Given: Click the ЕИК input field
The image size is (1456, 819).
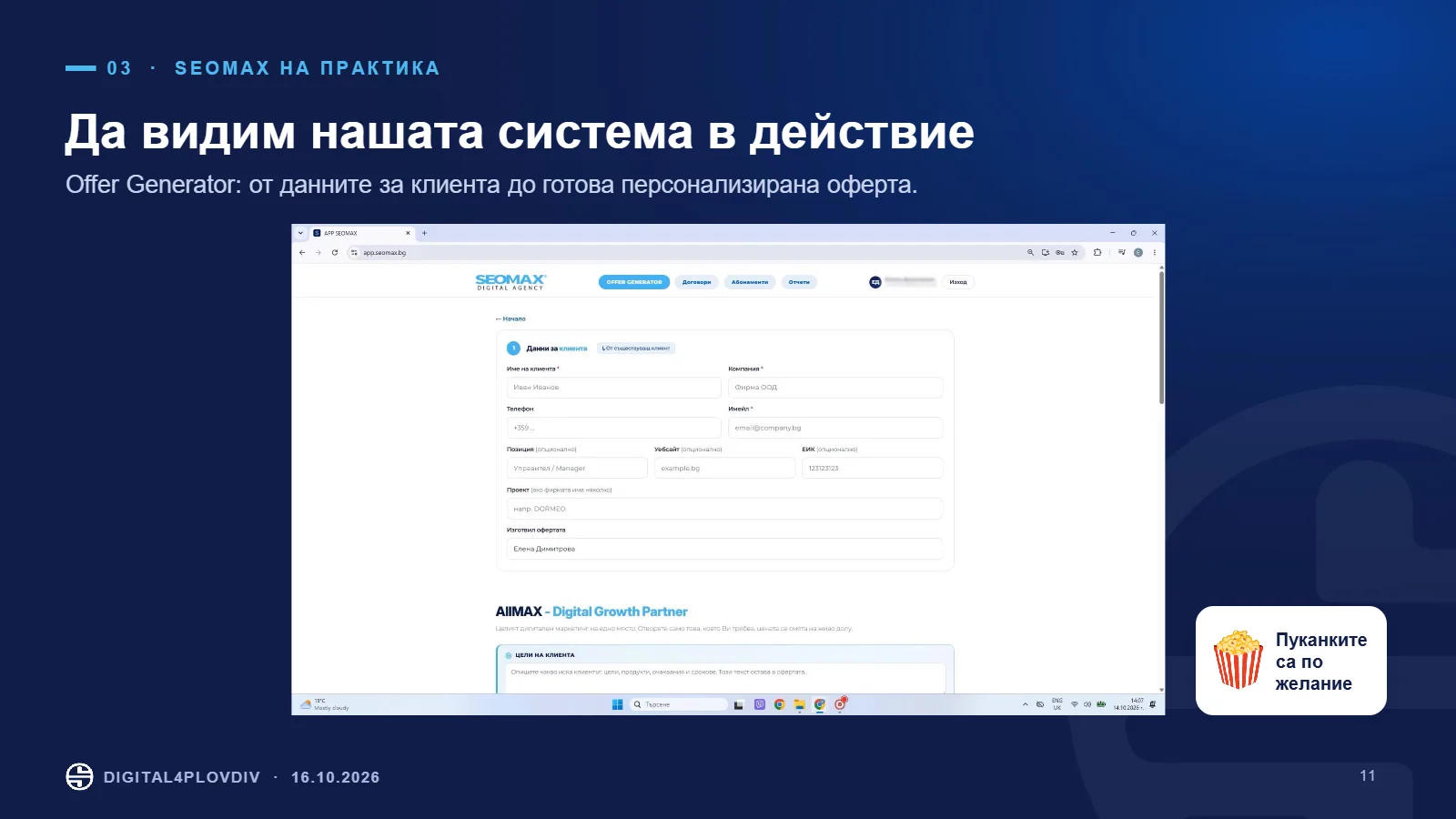Looking at the screenshot, I should [x=873, y=468].
